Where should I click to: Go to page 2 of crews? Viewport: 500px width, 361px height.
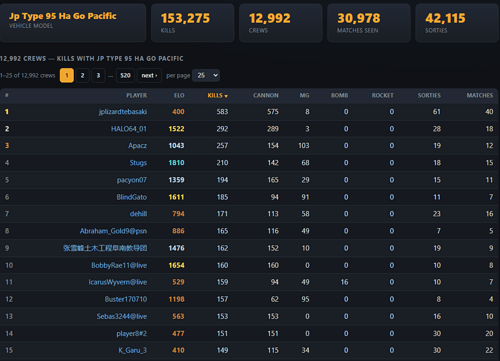coord(82,75)
